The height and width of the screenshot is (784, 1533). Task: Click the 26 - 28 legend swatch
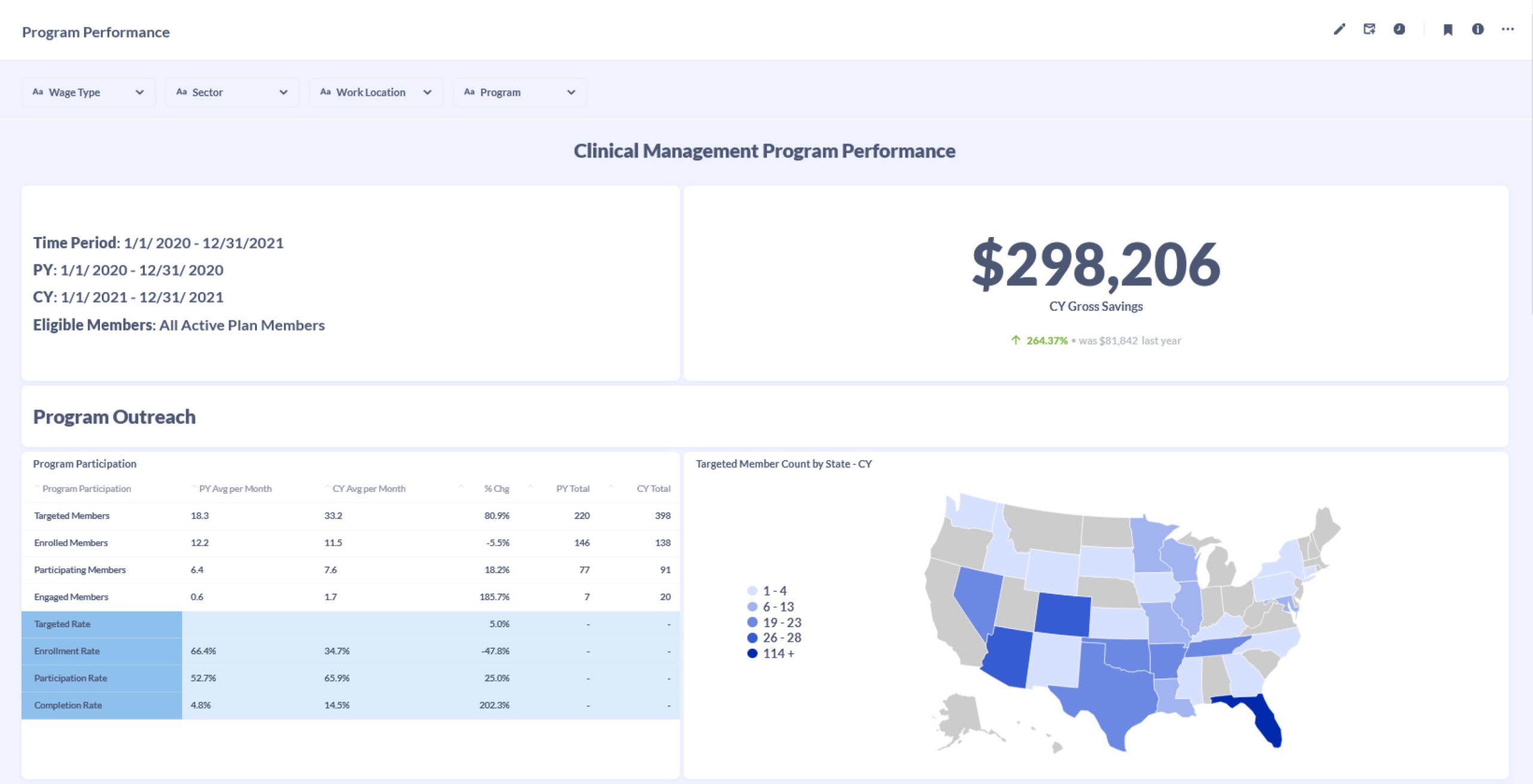click(x=753, y=637)
